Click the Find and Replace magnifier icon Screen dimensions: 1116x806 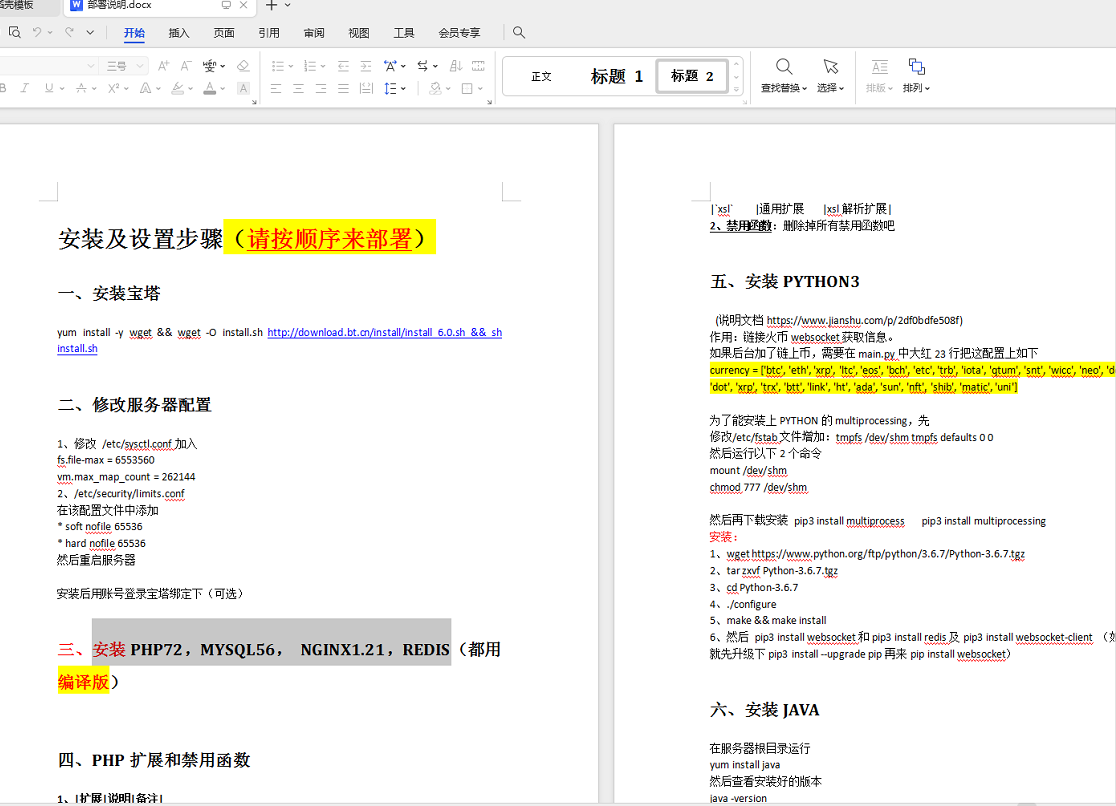point(784,67)
